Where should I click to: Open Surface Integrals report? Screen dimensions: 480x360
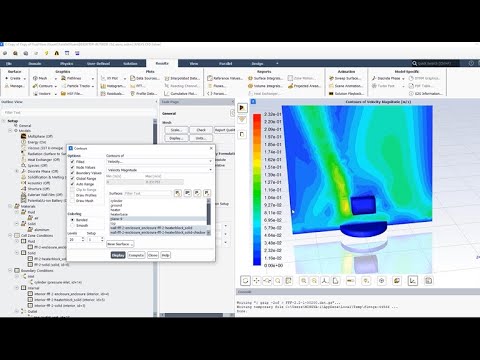click(265, 78)
